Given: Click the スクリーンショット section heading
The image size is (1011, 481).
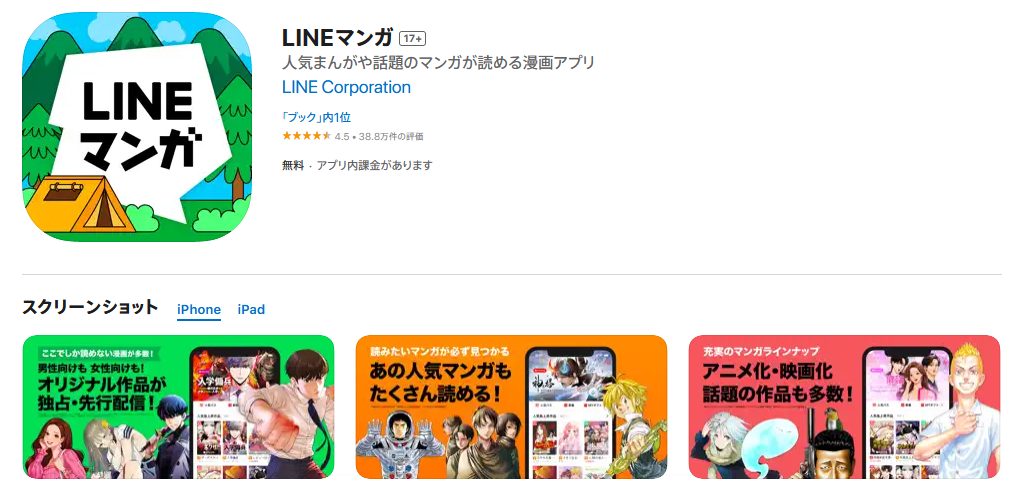Looking at the screenshot, I should [x=90, y=307].
